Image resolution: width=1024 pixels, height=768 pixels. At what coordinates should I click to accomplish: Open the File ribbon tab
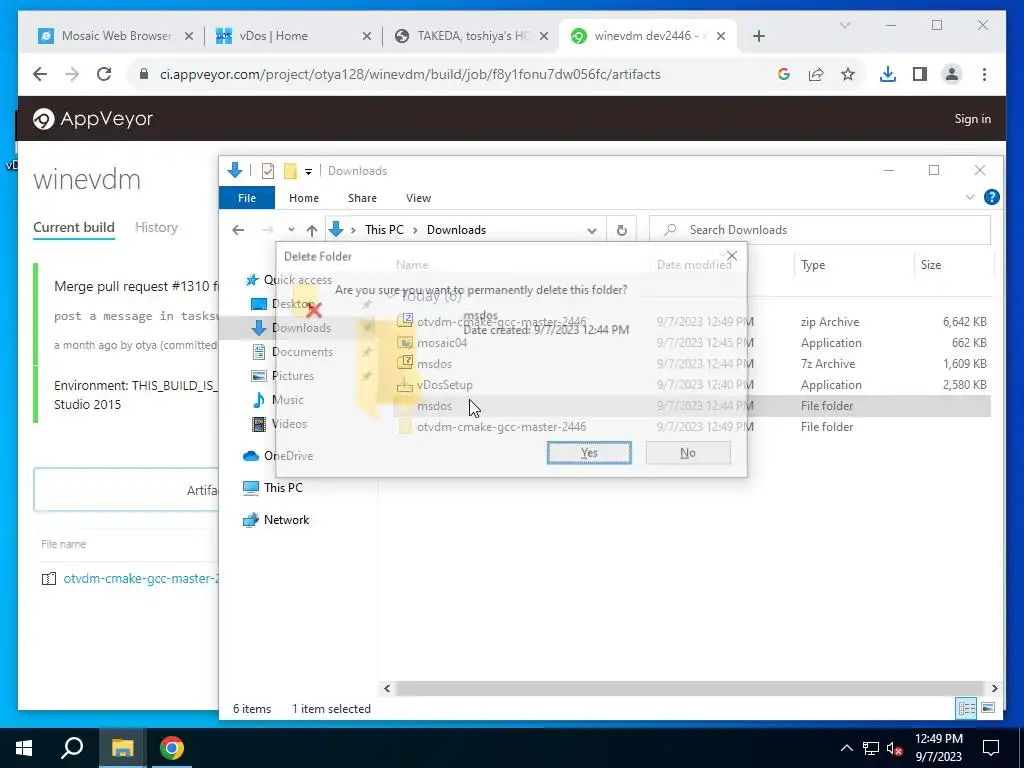pos(247,198)
